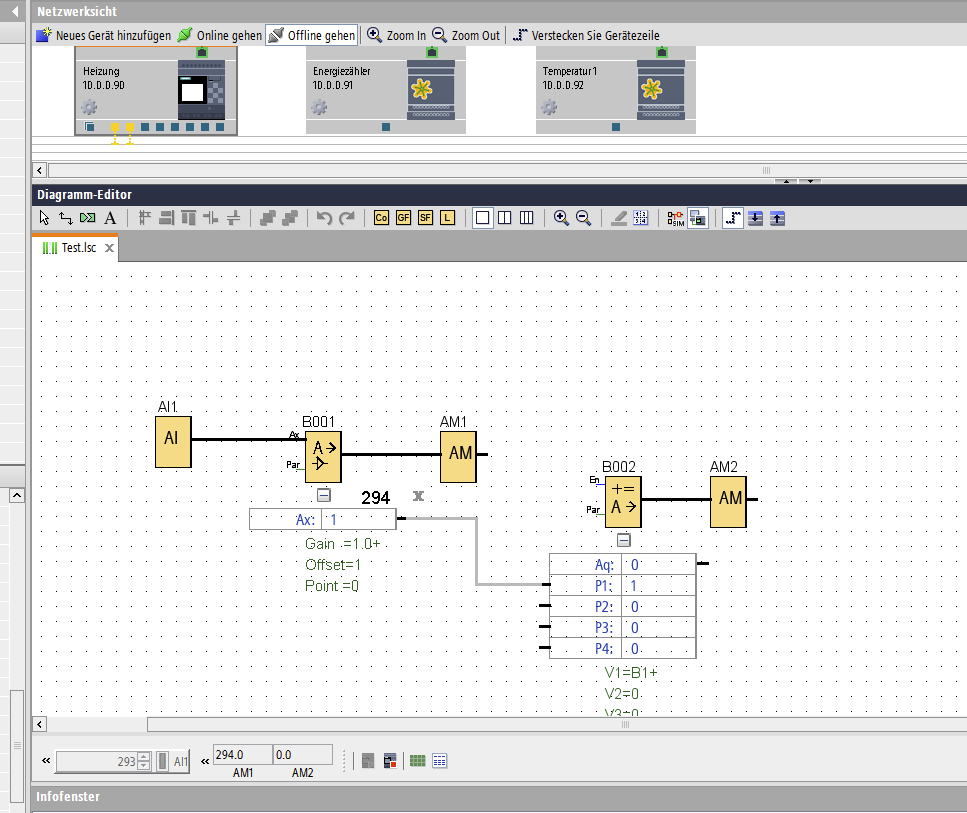Open the Co constants block list
Image resolution: width=967 pixels, height=813 pixels.
[x=381, y=218]
